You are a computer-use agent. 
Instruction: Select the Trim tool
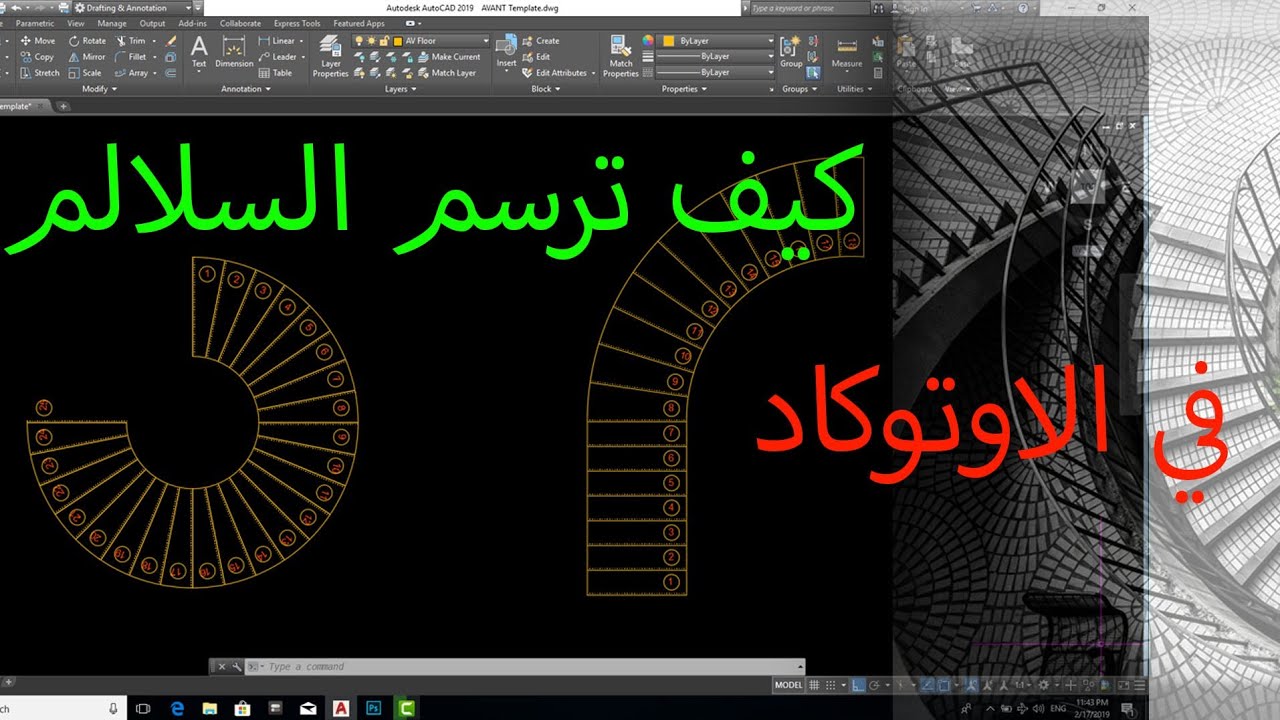[130, 41]
